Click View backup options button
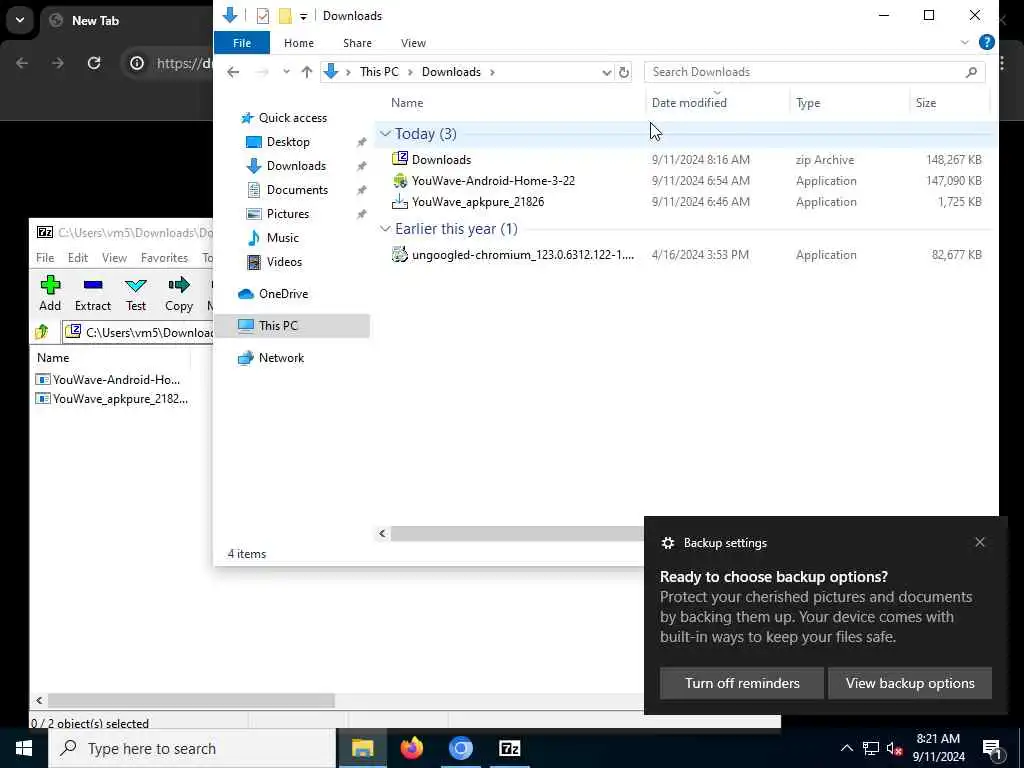 [x=910, y=683]
